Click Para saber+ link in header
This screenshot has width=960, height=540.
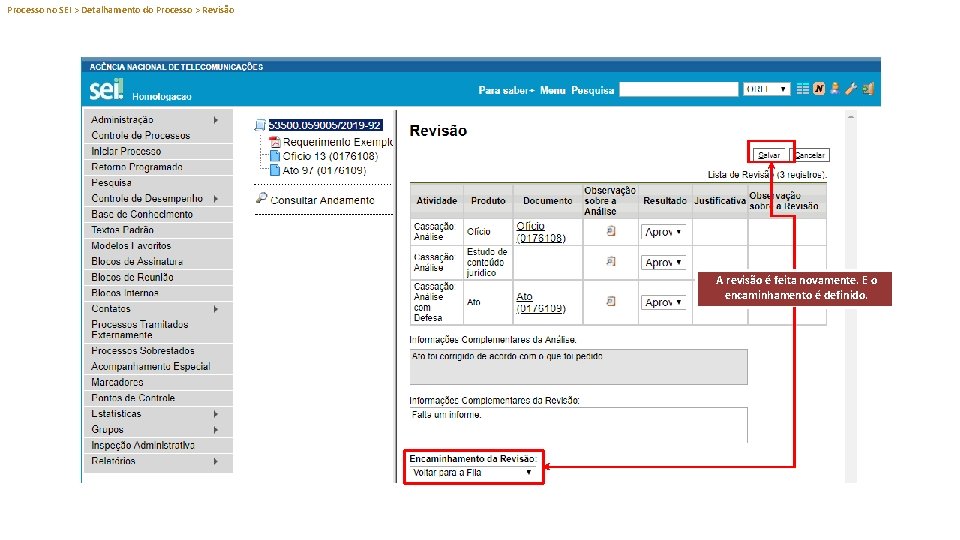[506, 90]
